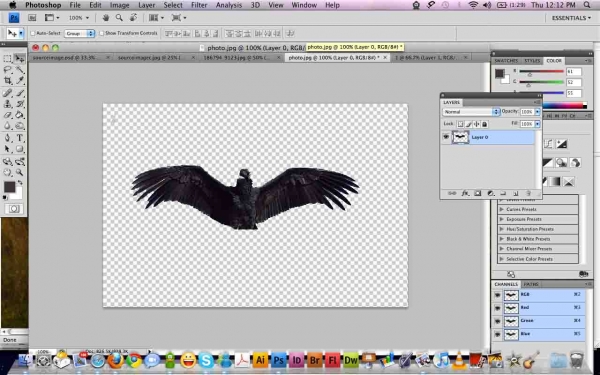Toggle Show Transform Controls checkbox
This screenshot has width=600, height=375.
coord(102,33)
